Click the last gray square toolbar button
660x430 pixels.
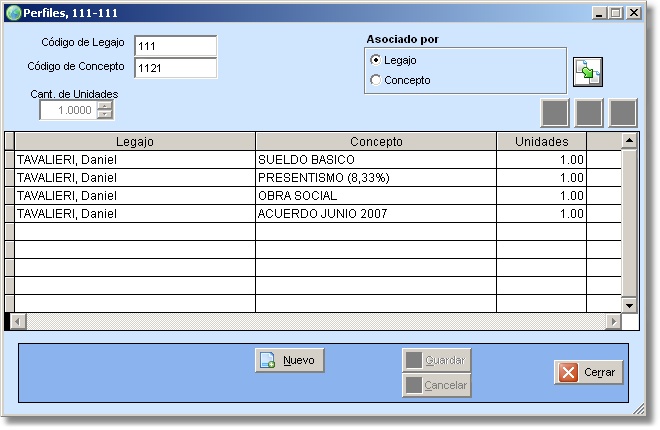pos(623,112)
